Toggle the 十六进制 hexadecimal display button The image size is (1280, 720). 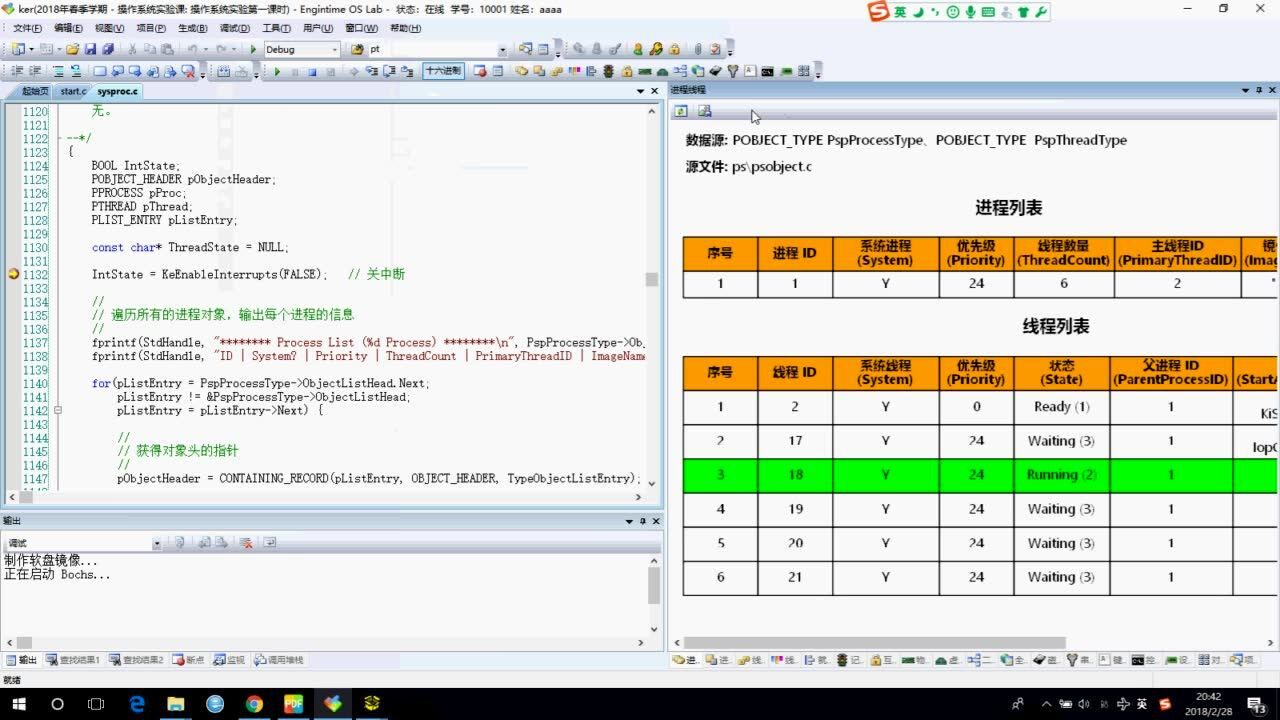point(443,71)
